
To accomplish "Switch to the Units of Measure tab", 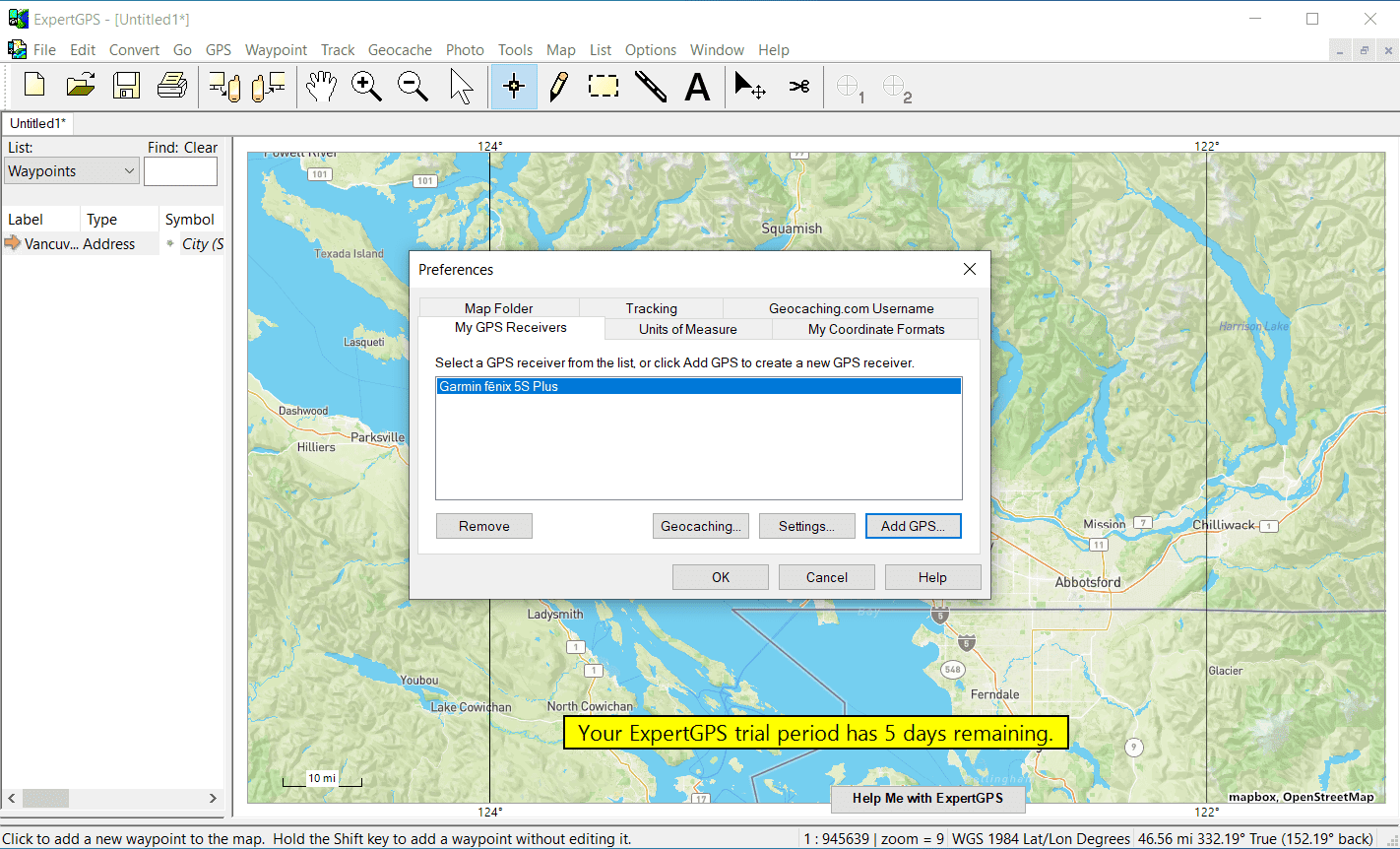I will [x=688, y=329].
